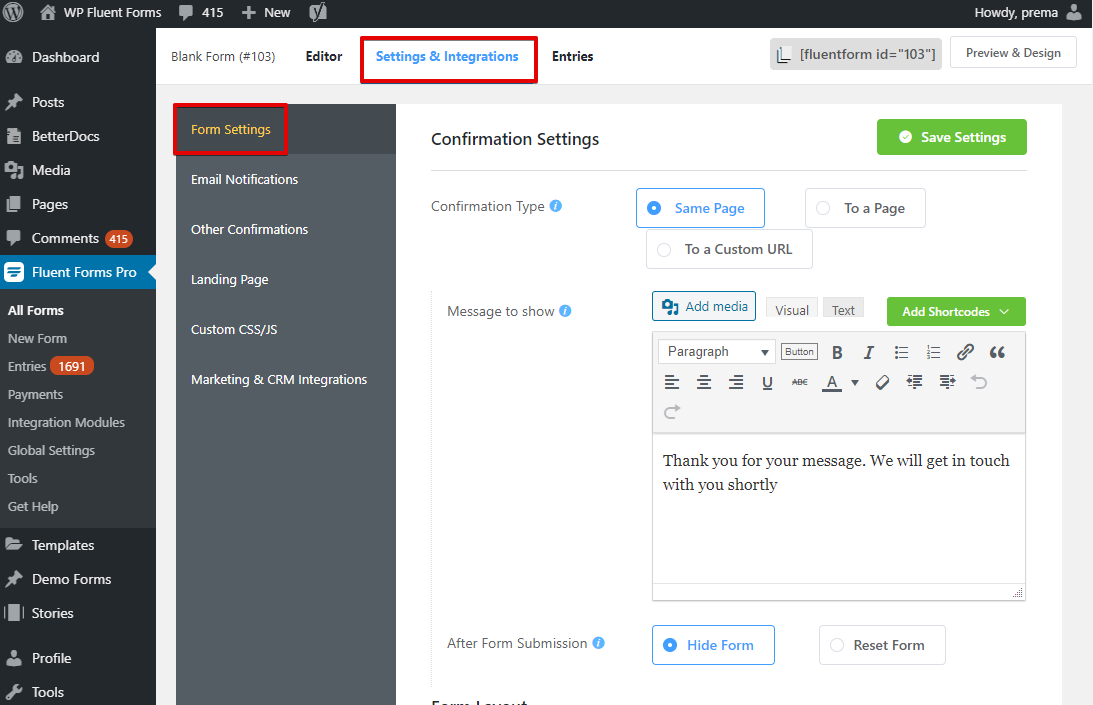
Task: Undo last editor change
Action: coord(979,382)
